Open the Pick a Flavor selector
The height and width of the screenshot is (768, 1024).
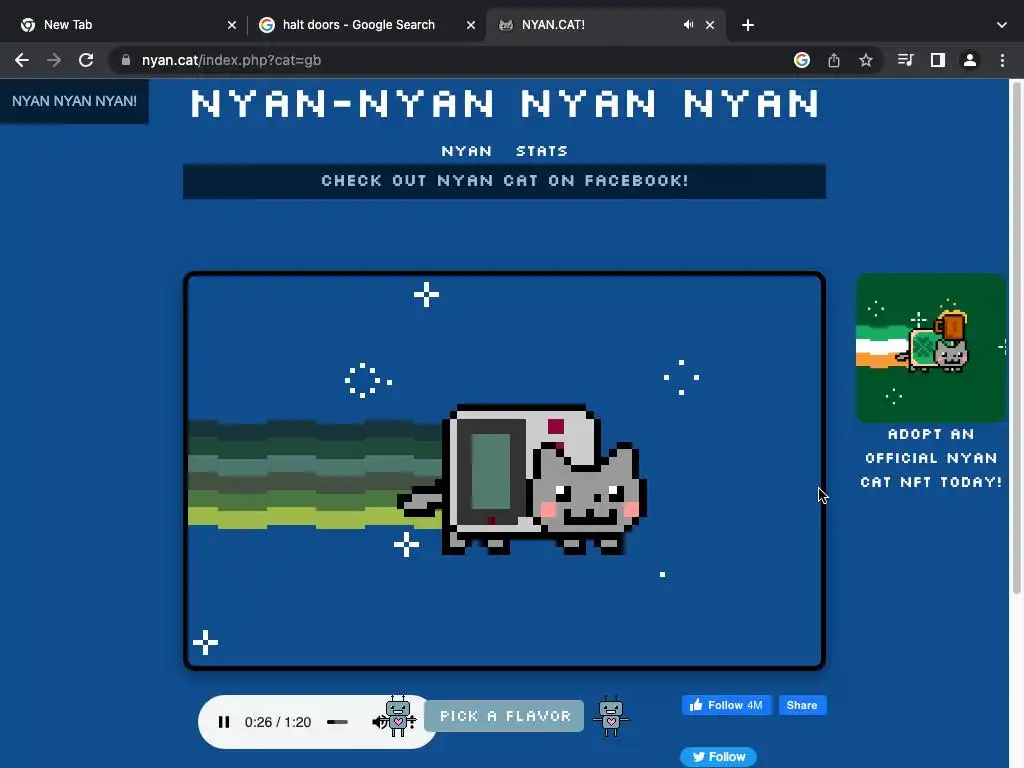[x=504, y=716]
